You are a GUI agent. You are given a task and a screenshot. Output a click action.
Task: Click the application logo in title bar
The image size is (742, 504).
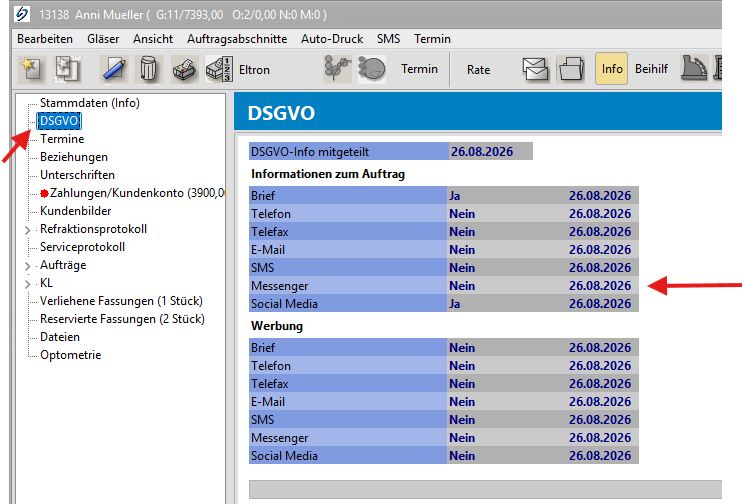tap(21, 14)
